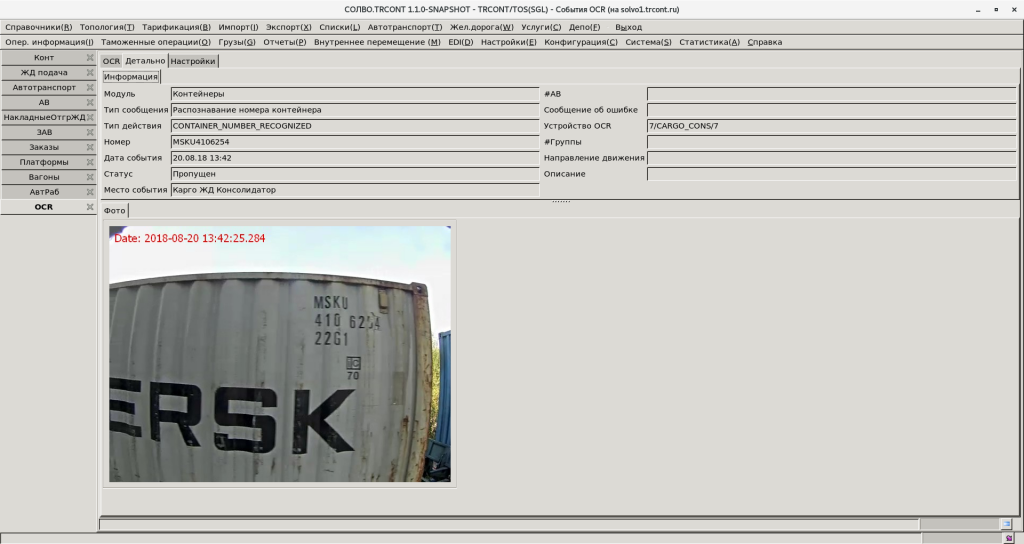Click the small icon in bottom window corner

point(1009,538)
